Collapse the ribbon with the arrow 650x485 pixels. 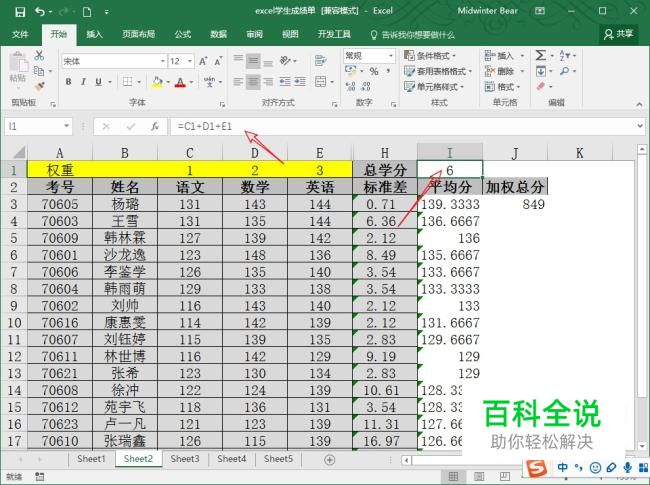pos(639,104)
